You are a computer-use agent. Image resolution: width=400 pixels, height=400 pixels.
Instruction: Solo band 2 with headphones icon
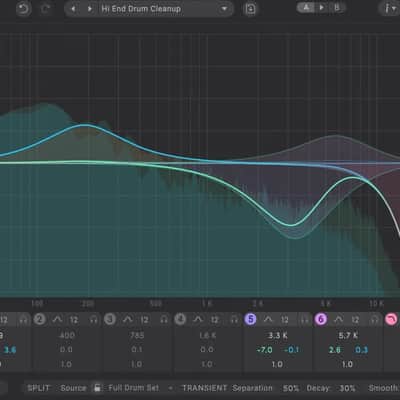tap(94, 320)
